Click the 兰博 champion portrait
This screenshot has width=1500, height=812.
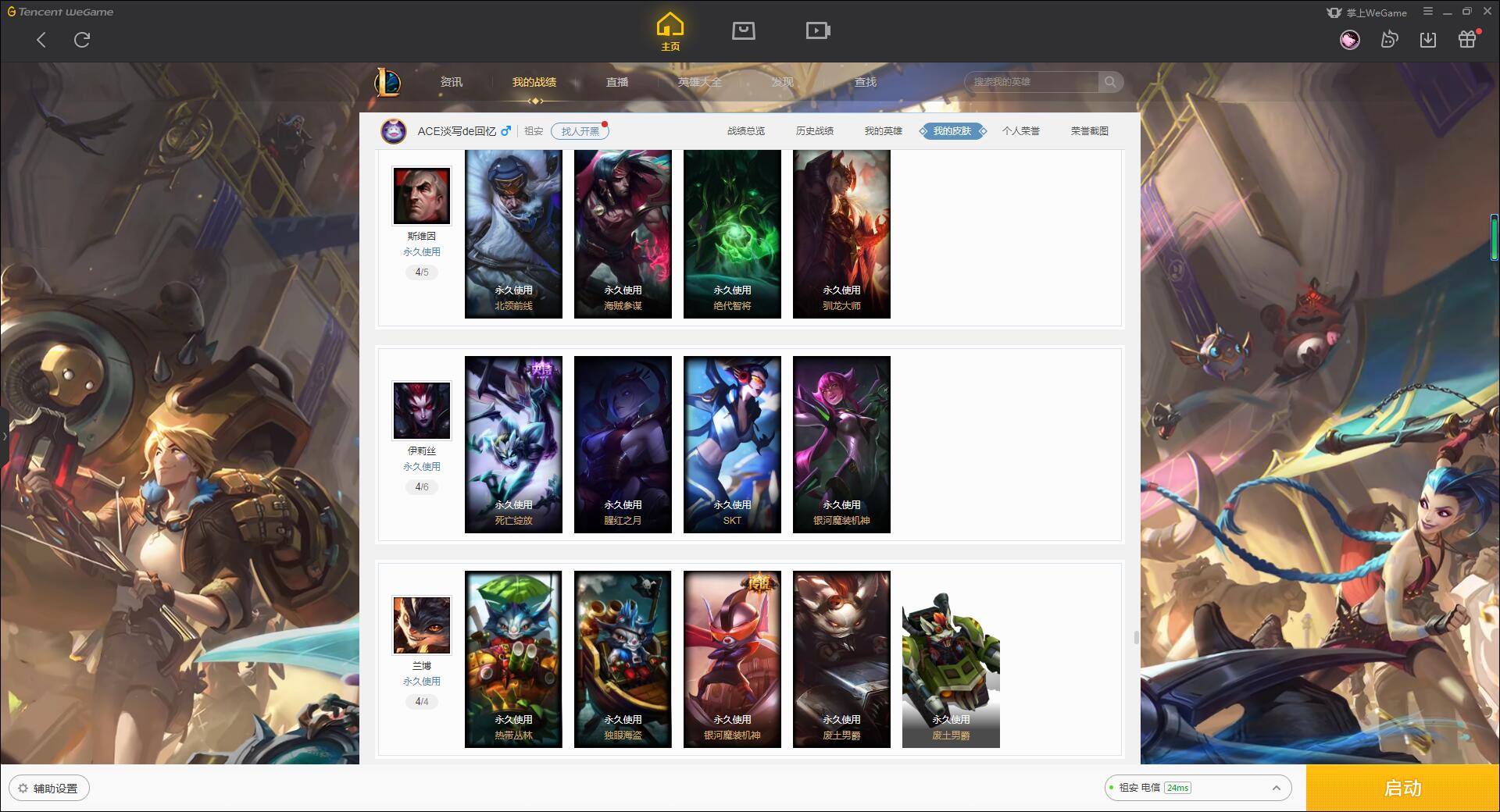click(x=422, y=625)
